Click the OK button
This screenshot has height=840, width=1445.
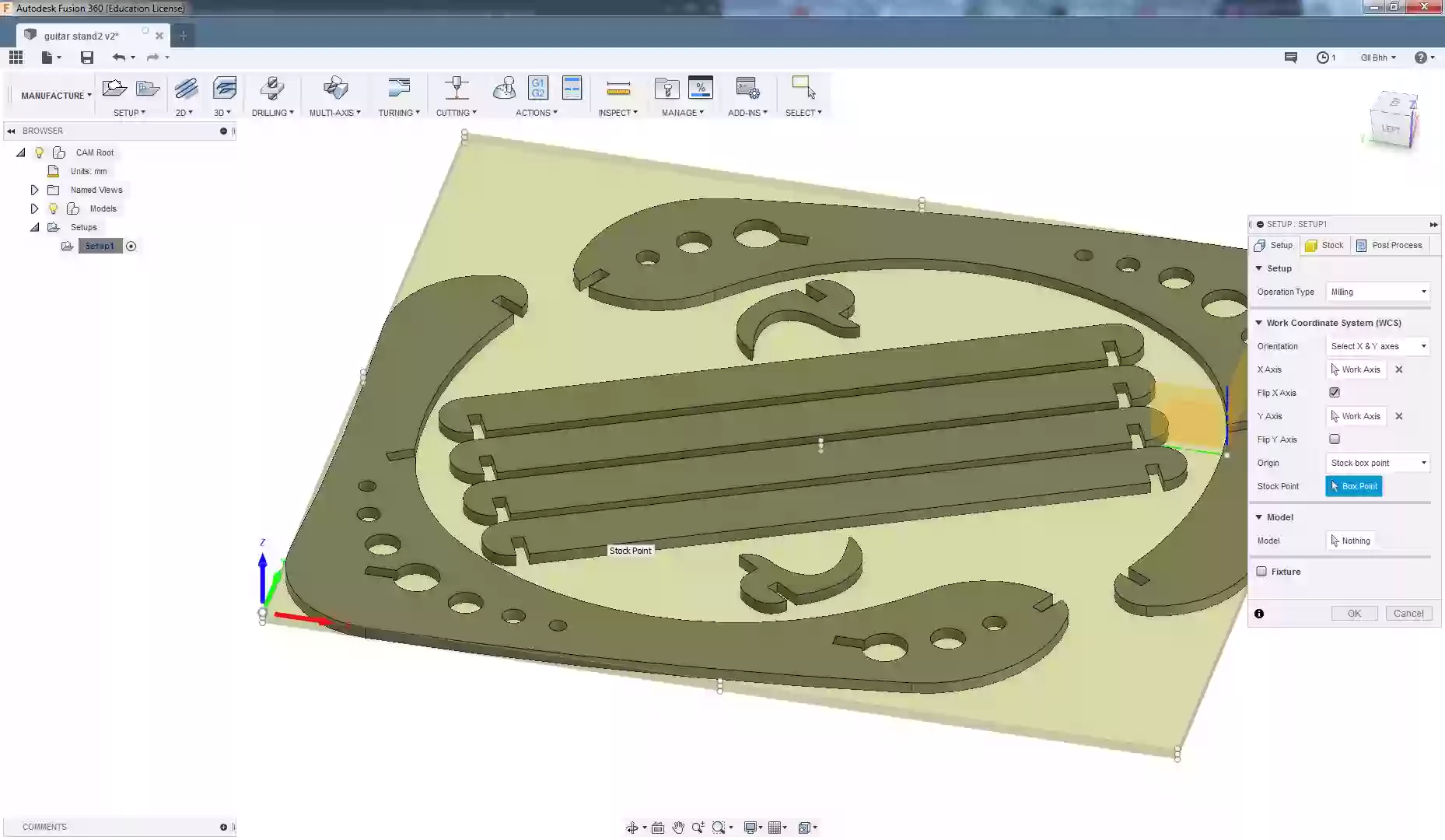point(1354,614)
